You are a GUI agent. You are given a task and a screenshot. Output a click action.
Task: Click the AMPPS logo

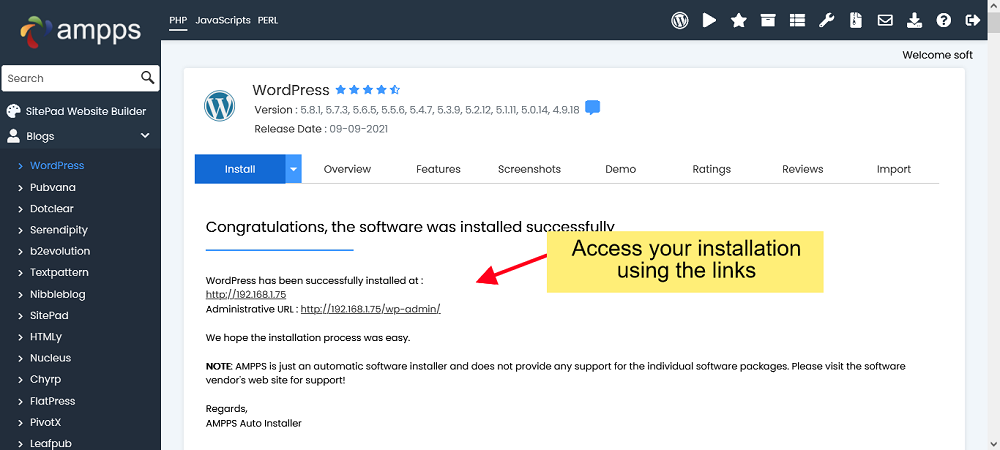pos(80,30)
